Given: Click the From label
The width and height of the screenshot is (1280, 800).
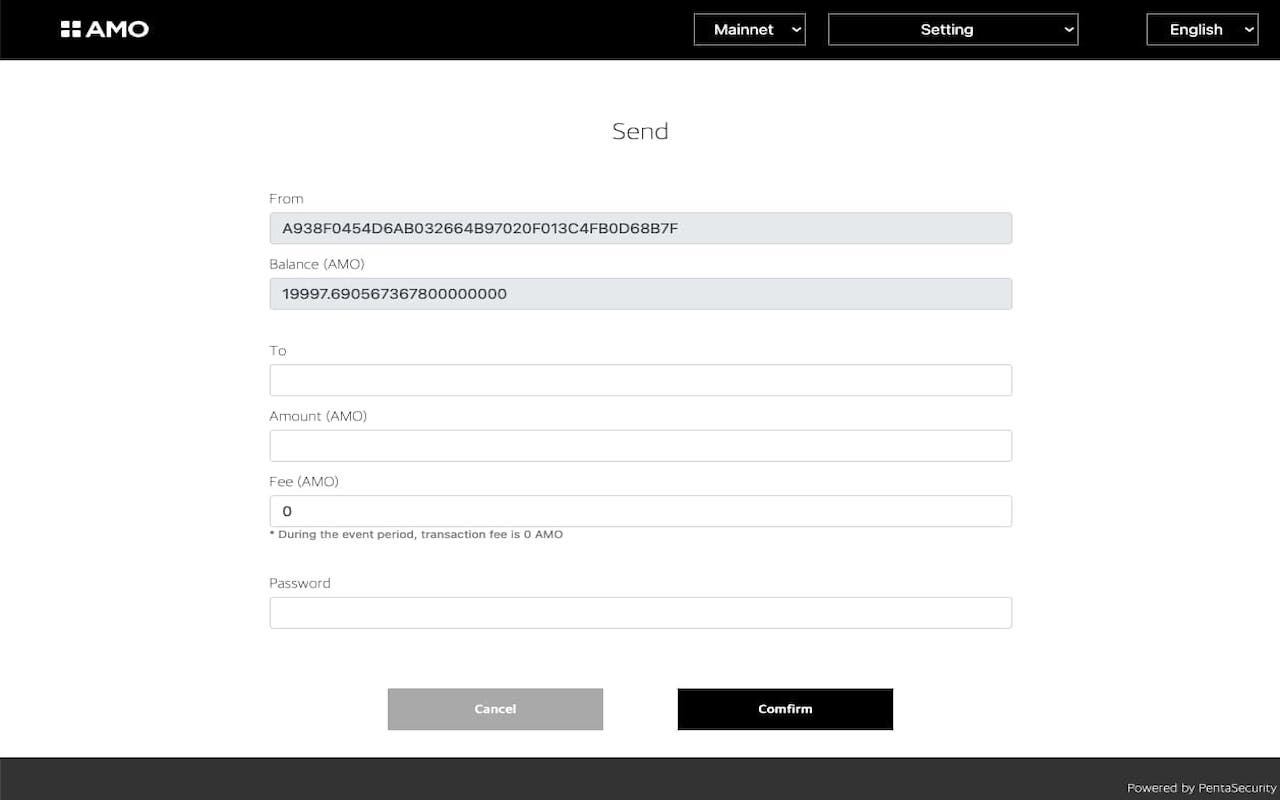Looking at the screenshot, I should pyautogui.click(x=286, y=199).
